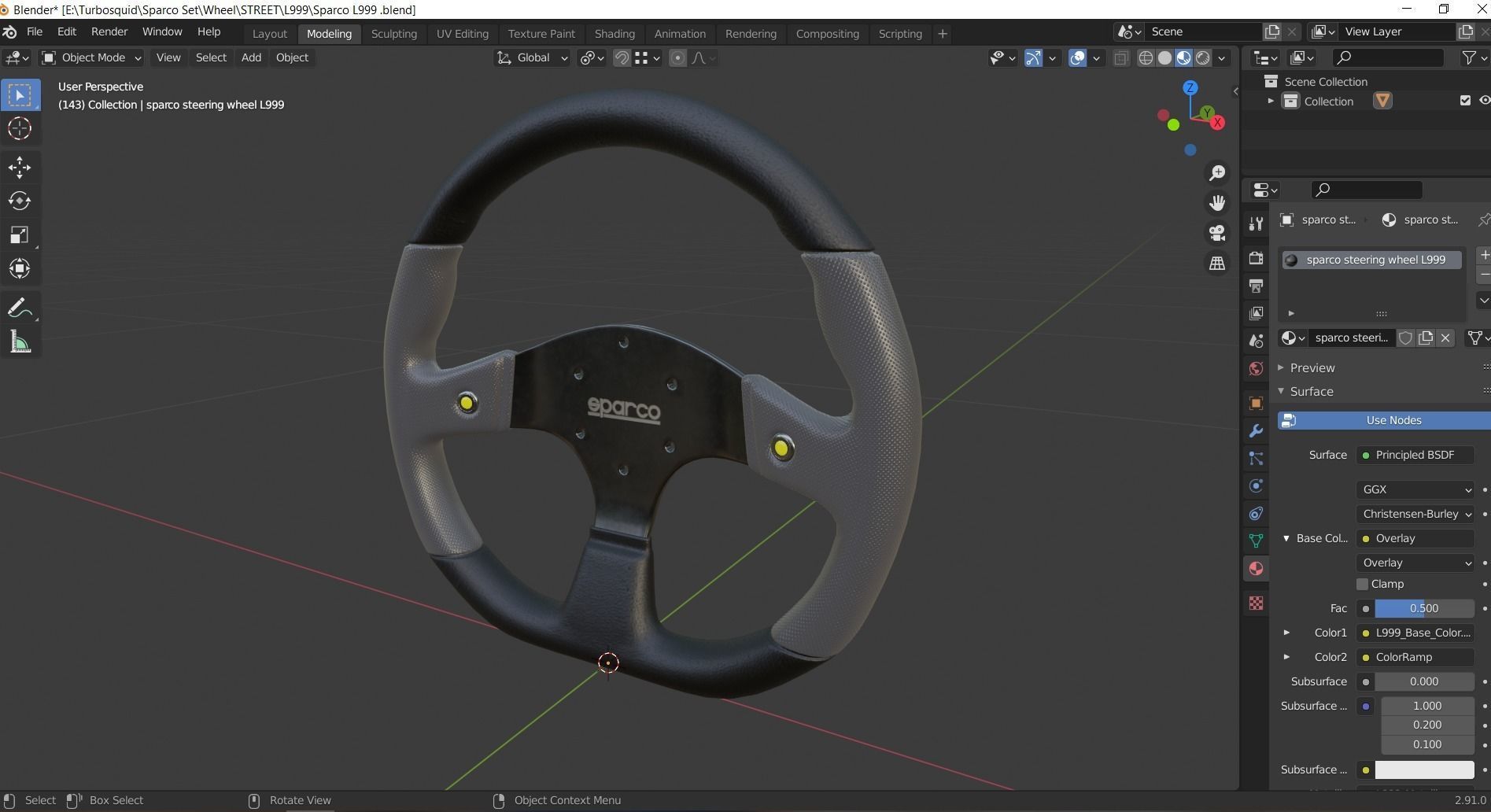Switch to the Shading workspace tab
This screenshot has height=812, width=1491.
click(614, 34)
